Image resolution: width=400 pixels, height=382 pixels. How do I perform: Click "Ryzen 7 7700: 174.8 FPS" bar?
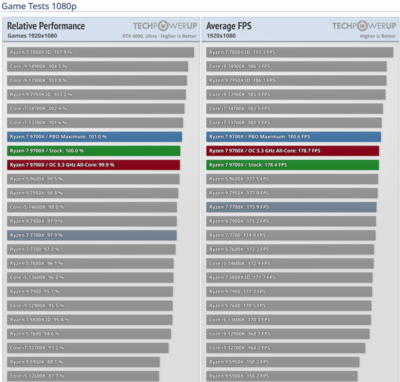click(291, 235)
